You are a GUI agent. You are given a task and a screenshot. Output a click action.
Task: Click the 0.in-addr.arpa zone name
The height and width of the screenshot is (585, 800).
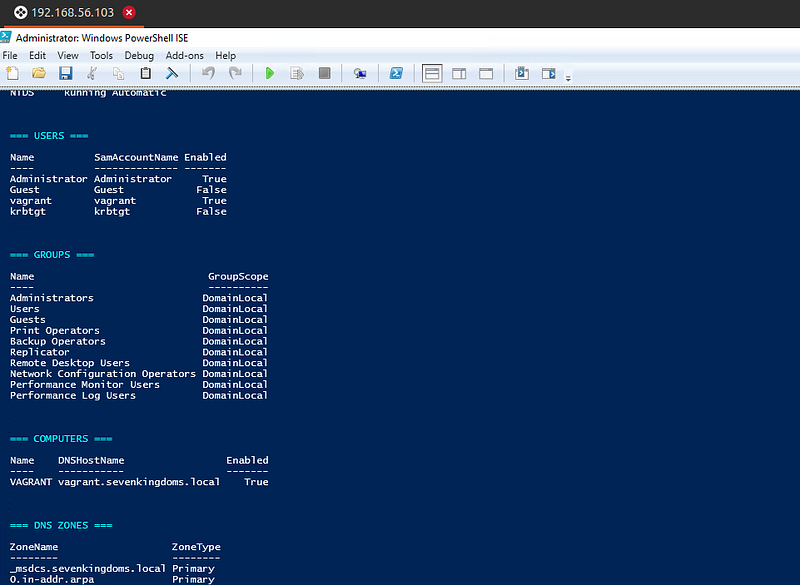click(x=52, y=579)
